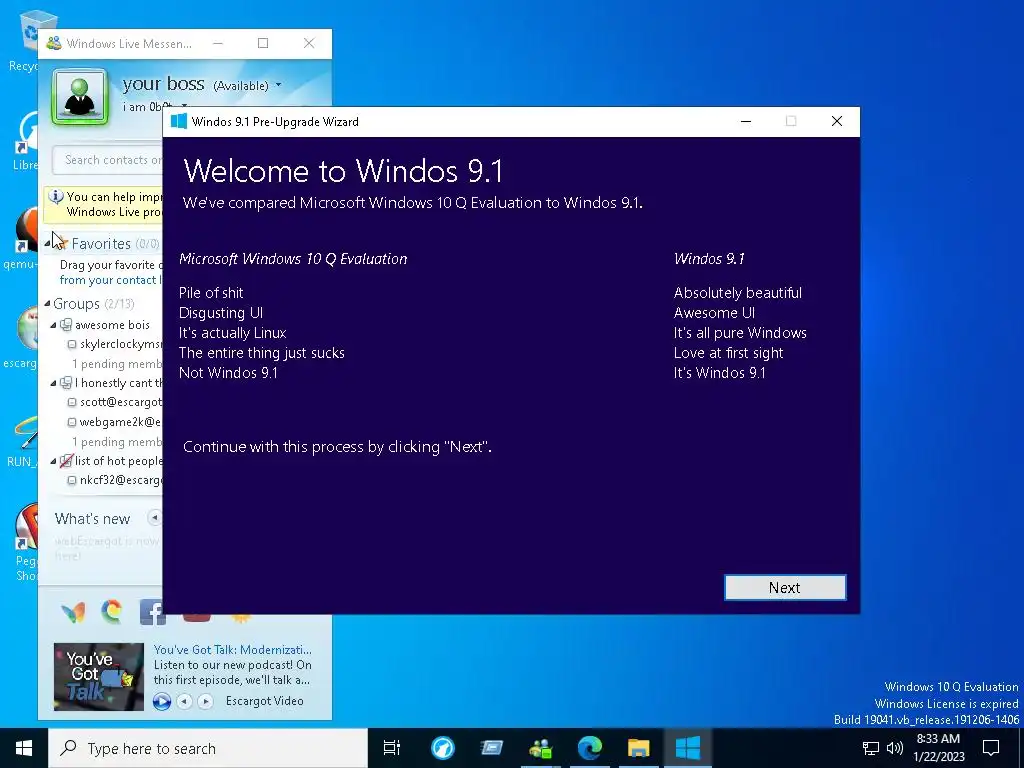
Task: Click the What's new heading
Action: tap(92, 519)
